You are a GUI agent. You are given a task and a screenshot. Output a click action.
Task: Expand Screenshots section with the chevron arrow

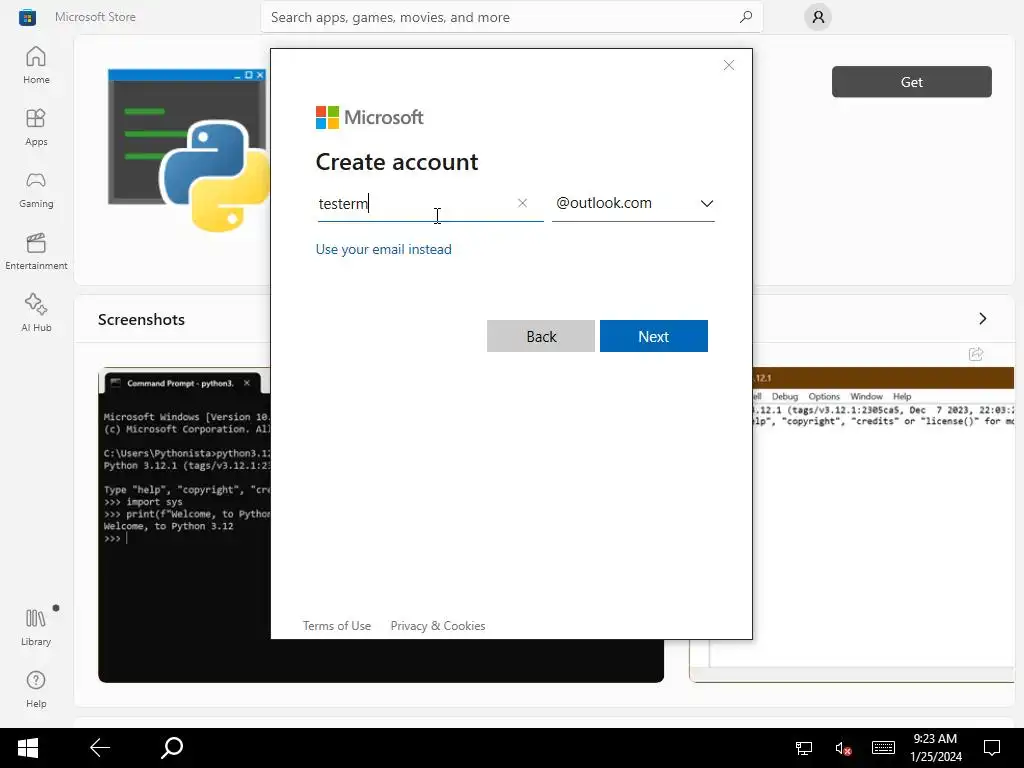click(x=982, y=319)
